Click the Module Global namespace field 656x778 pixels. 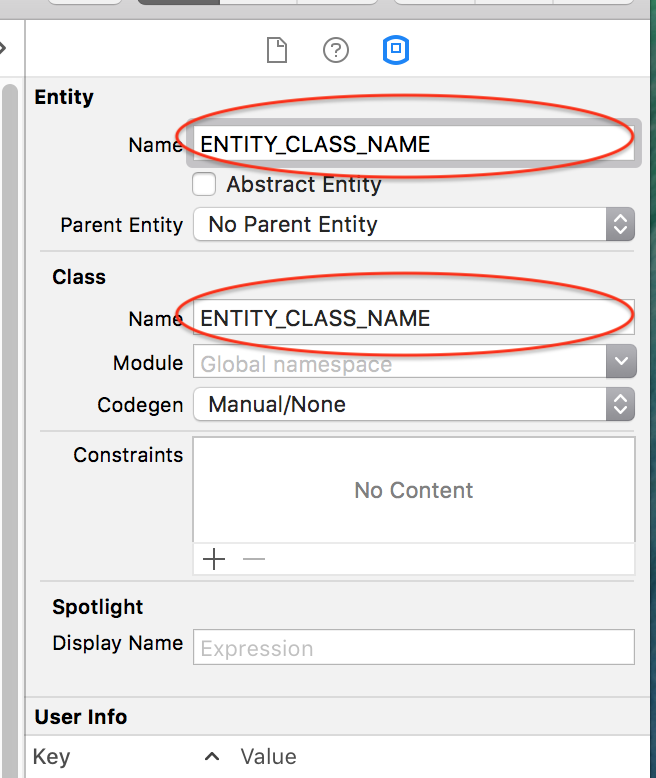pyautogui.click(x=400, y=364)
